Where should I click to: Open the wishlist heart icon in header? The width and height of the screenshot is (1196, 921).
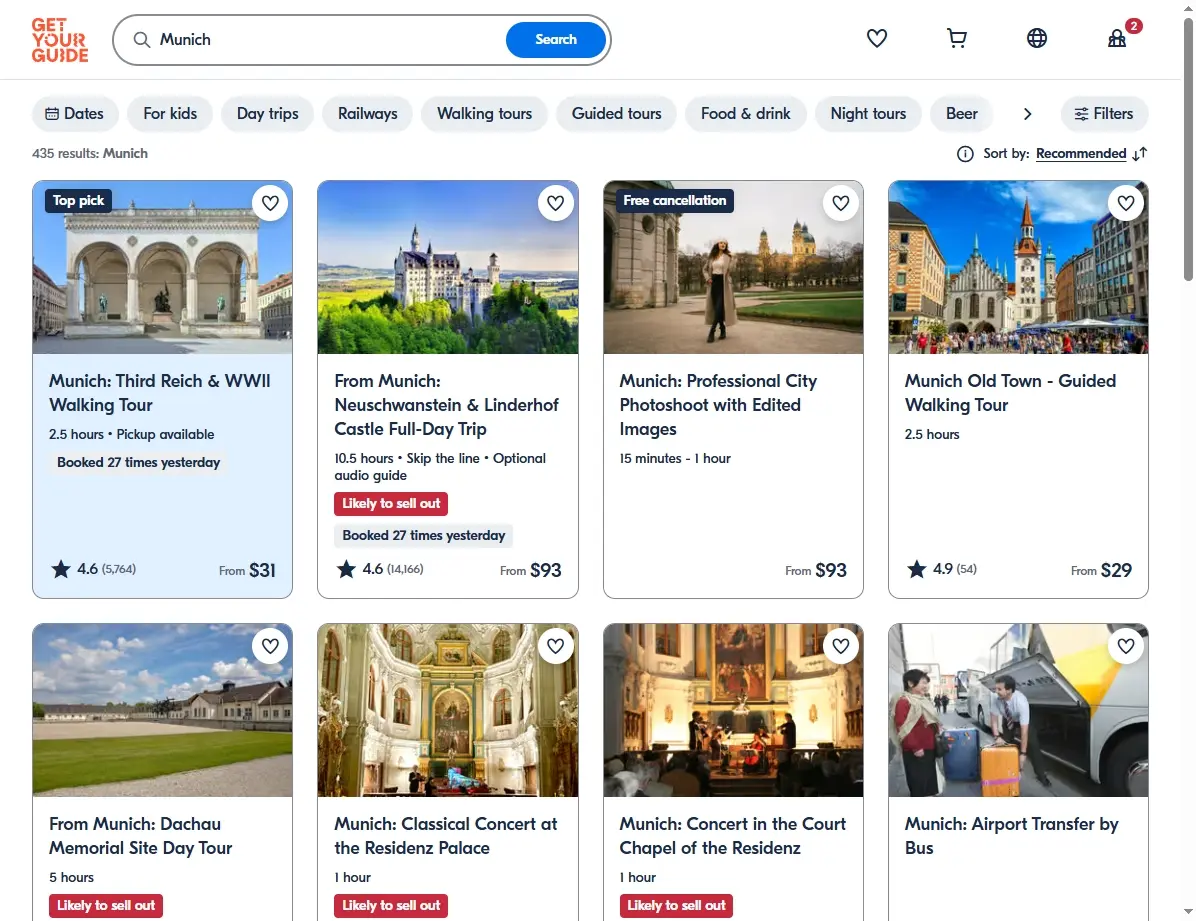(876, 38)
